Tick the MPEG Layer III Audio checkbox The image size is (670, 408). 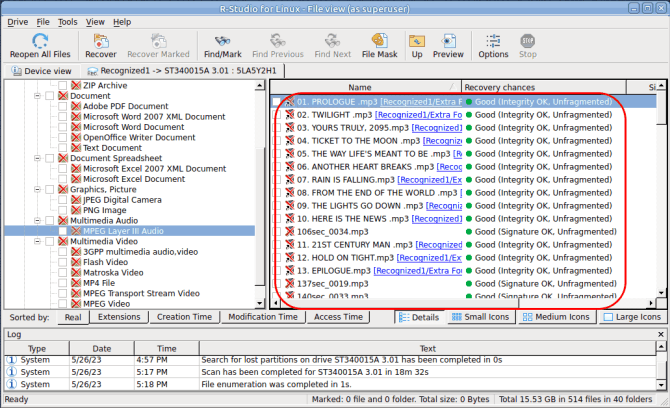[x=62, y=231]
